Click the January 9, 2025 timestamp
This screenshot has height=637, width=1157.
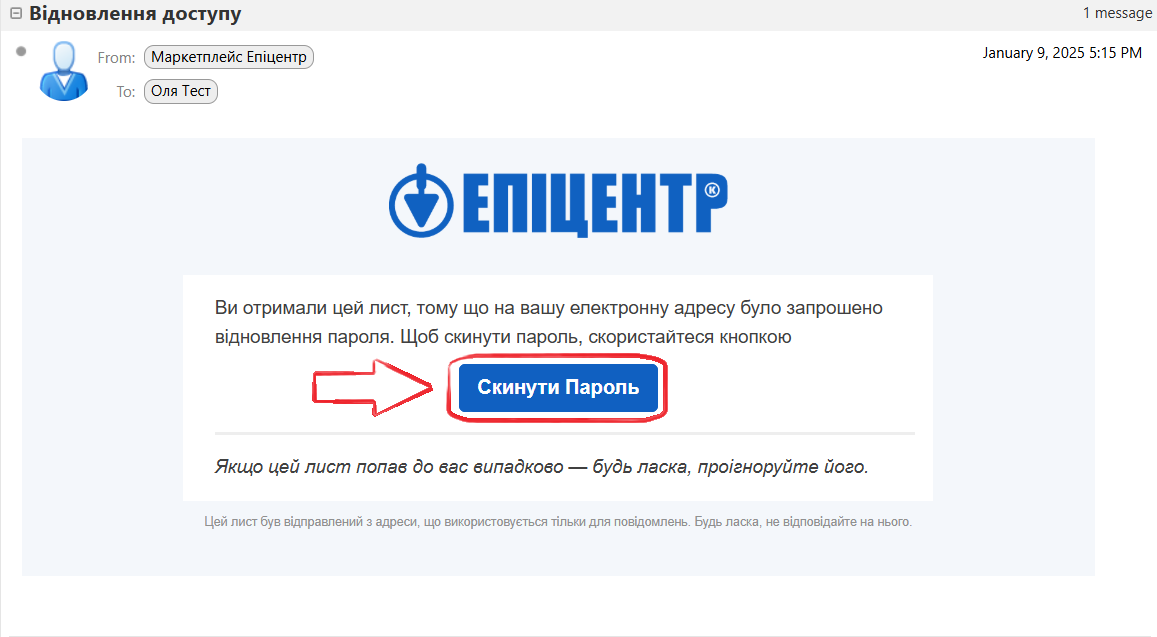pyautogui.click(x=1062, y=52)
